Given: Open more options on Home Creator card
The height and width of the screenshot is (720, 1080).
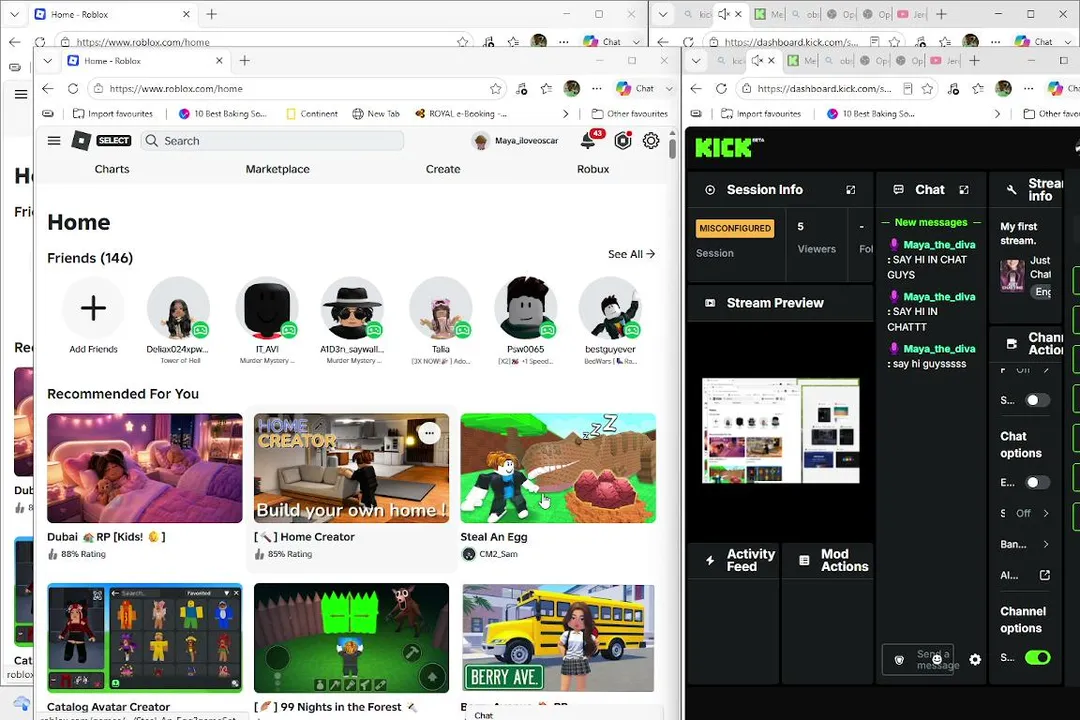Looking at the screenshot, I should pos(429,433).
